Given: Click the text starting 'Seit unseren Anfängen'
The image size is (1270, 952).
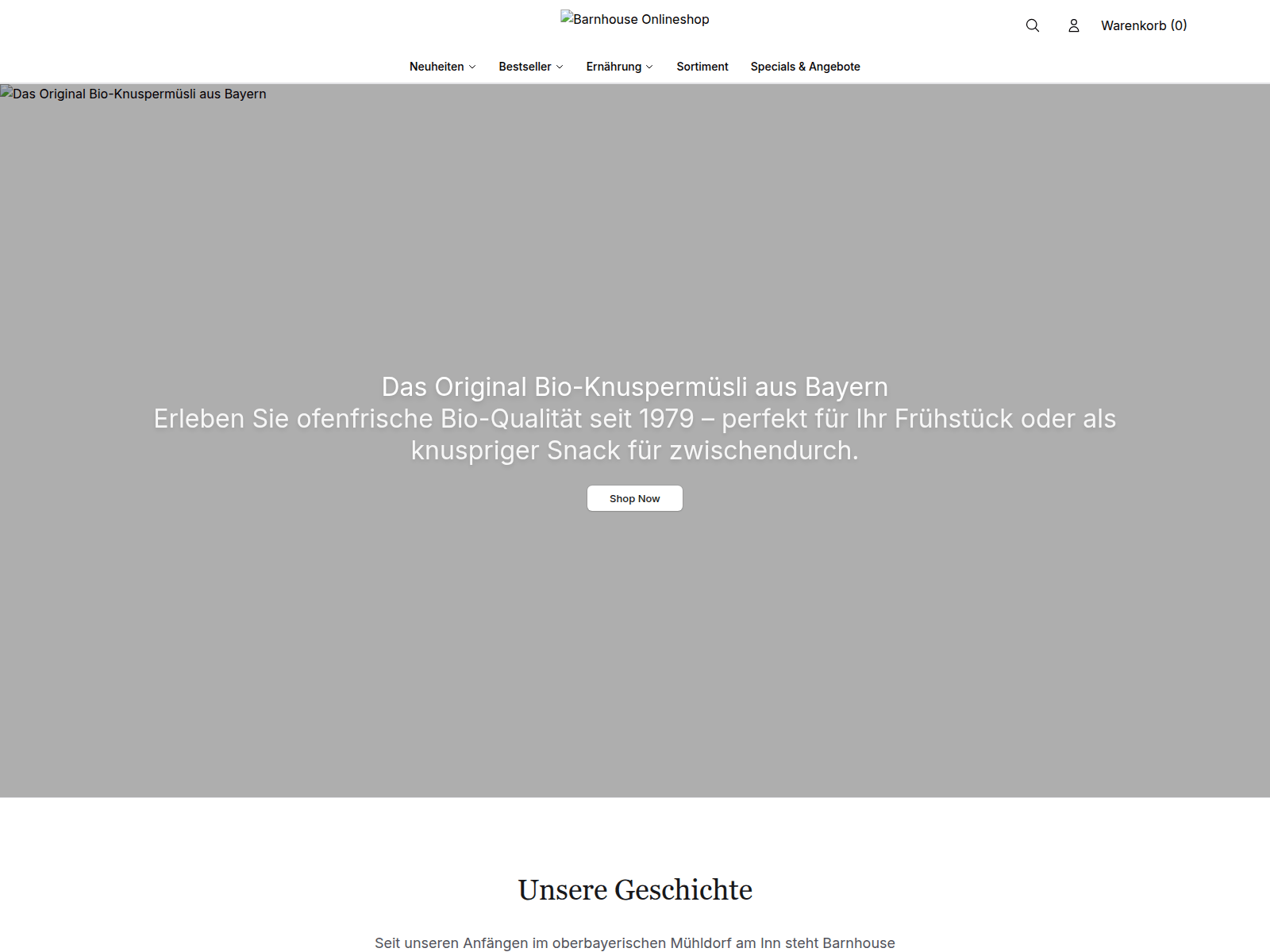Looking at the screenshot, I should tap(635, 942).
